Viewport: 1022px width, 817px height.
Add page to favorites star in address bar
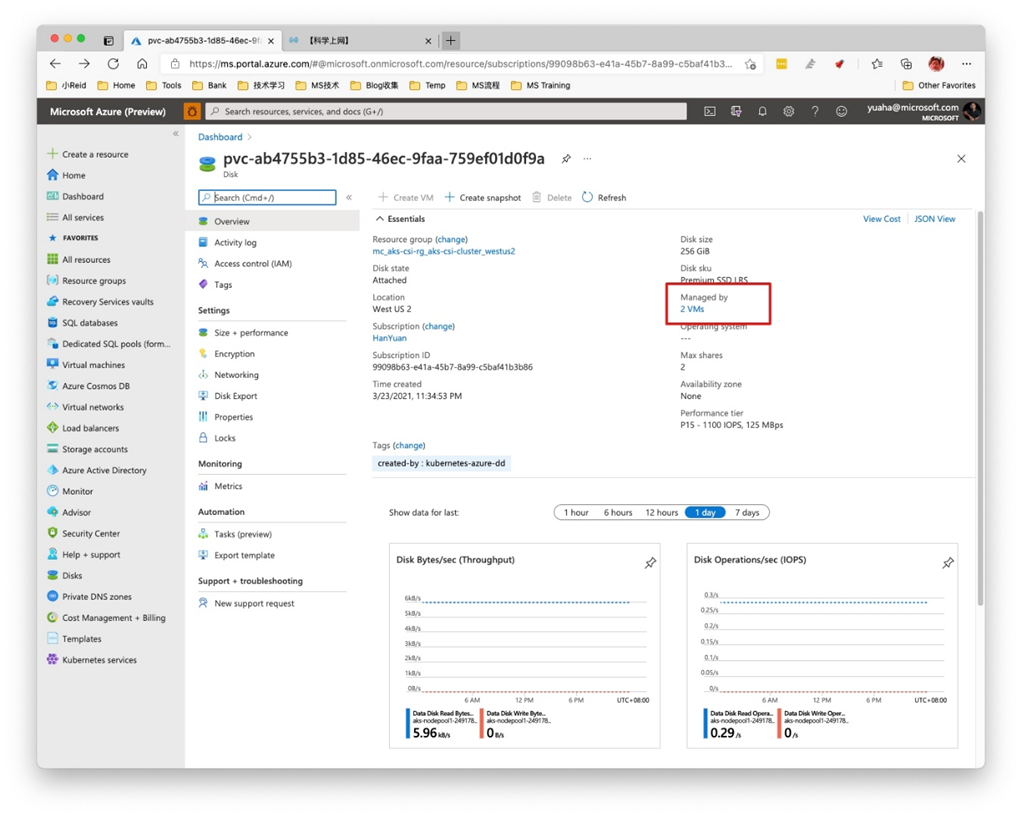[751, 64]
